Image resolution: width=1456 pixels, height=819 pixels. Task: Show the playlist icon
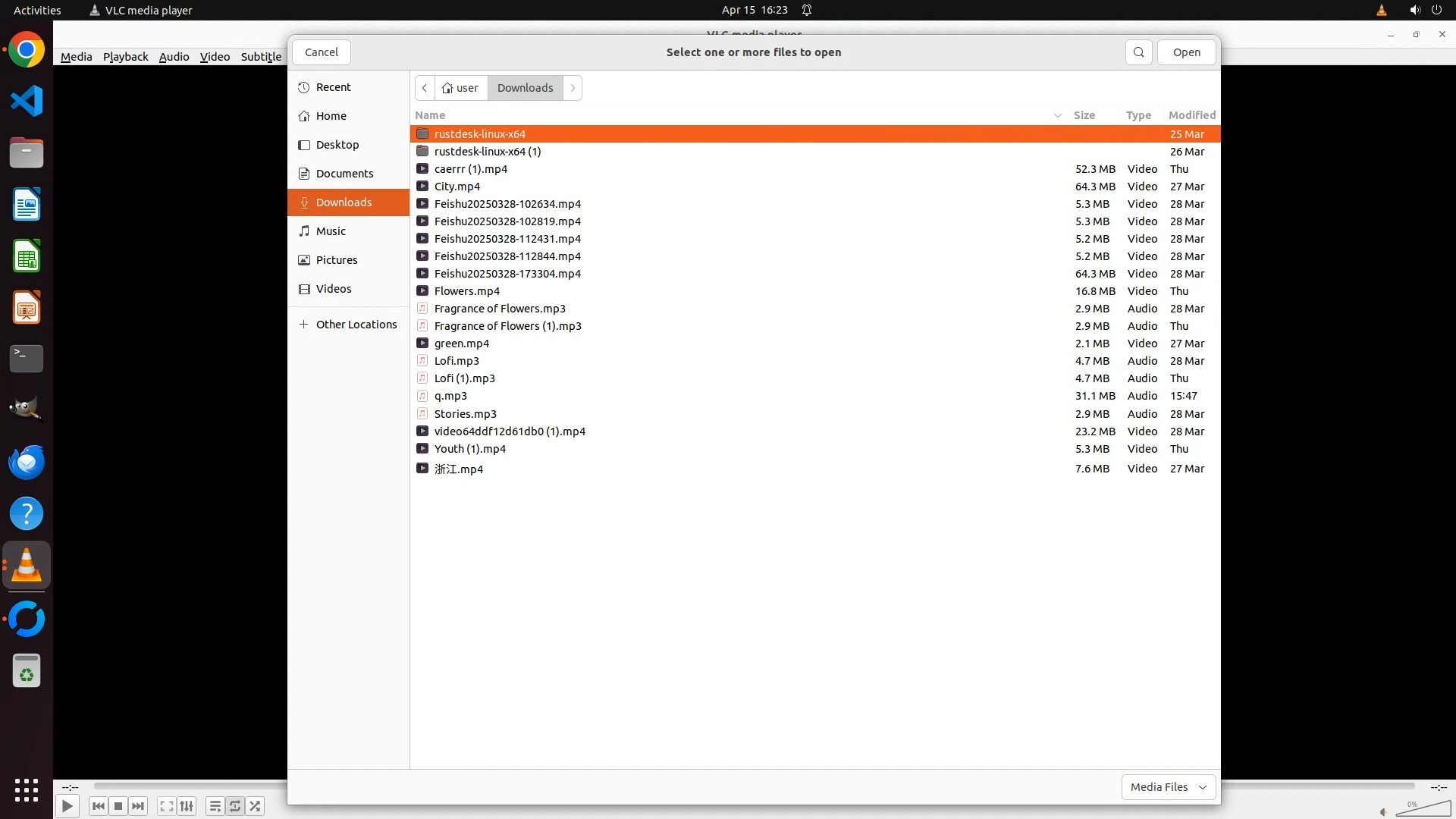(215, 806)
